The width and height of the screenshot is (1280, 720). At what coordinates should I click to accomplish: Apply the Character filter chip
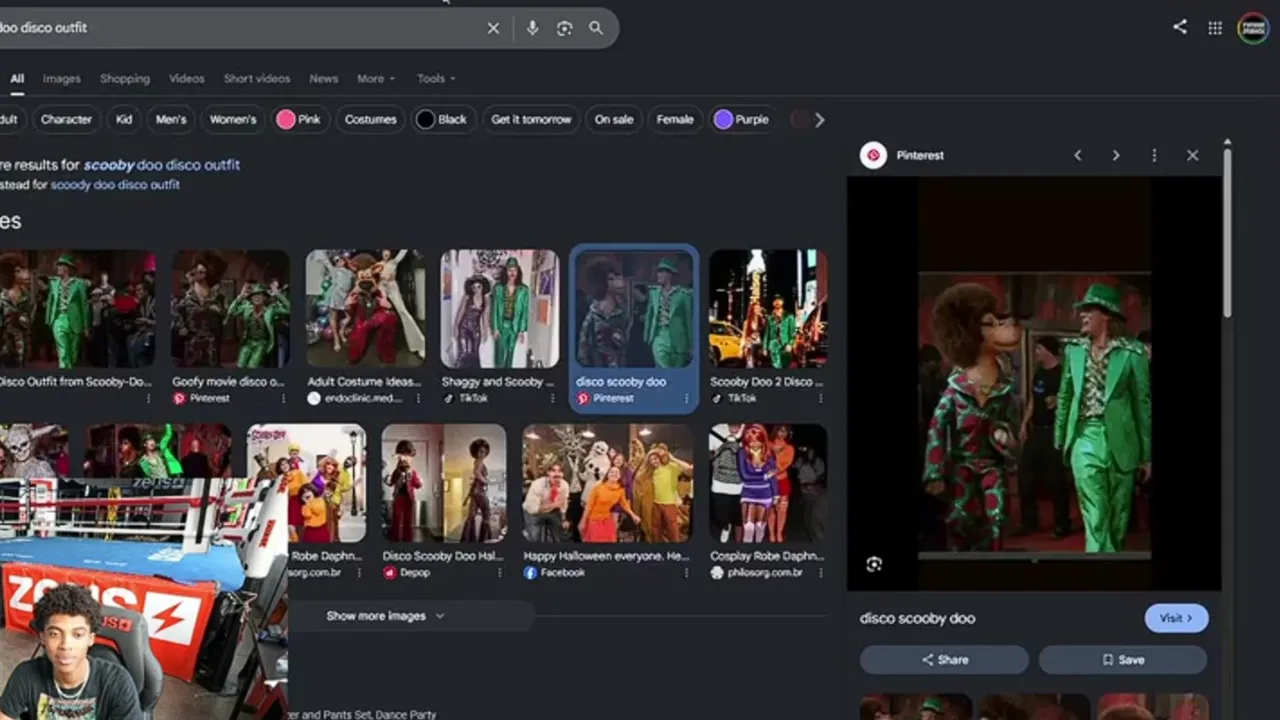click(x=66, y=120)
